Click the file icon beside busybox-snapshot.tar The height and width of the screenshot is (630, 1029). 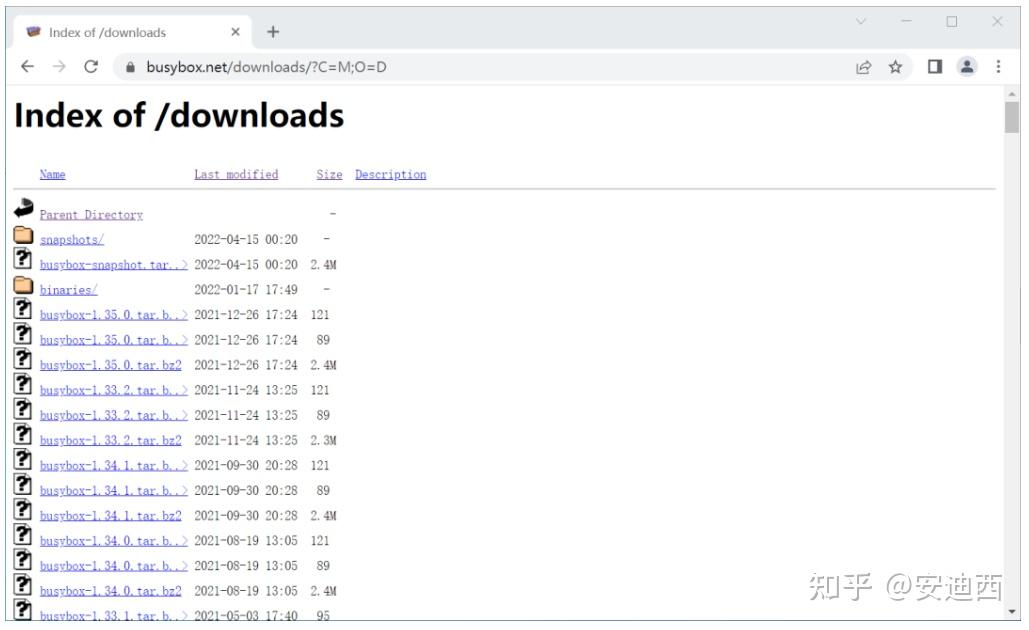(24, 259)
